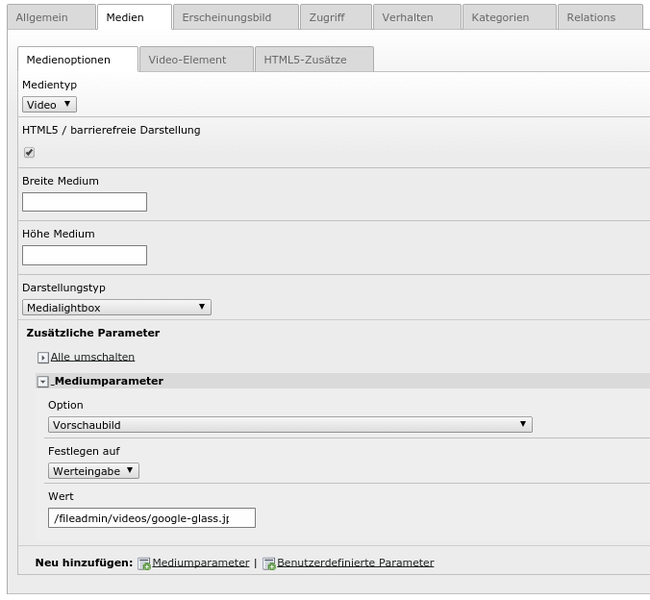Add new Mediumparameter via link
Viewport: 650px width, 600px height.
click(201, 563)
